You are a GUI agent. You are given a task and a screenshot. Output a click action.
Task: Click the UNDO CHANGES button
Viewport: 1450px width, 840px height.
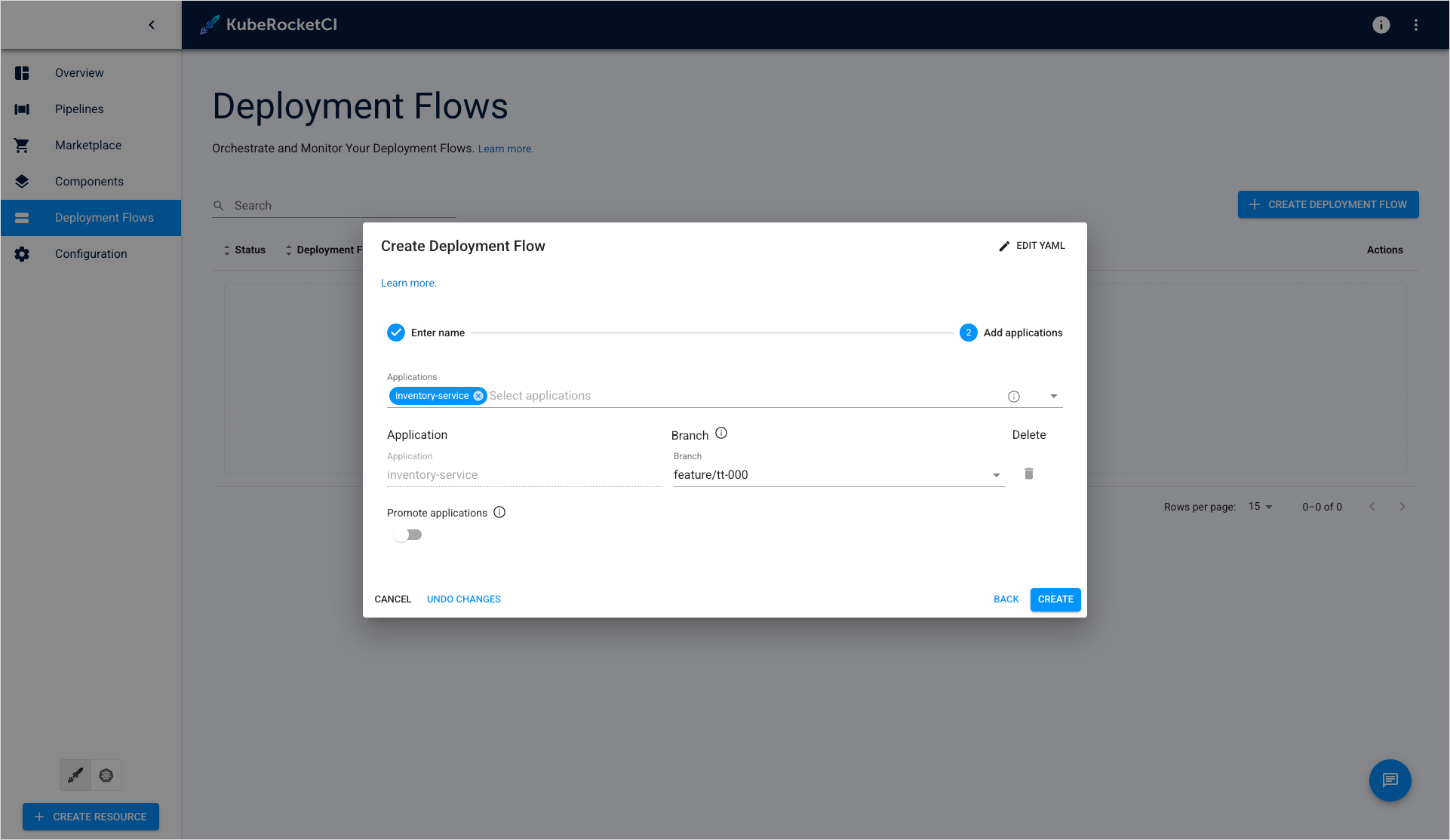point(463,599)
